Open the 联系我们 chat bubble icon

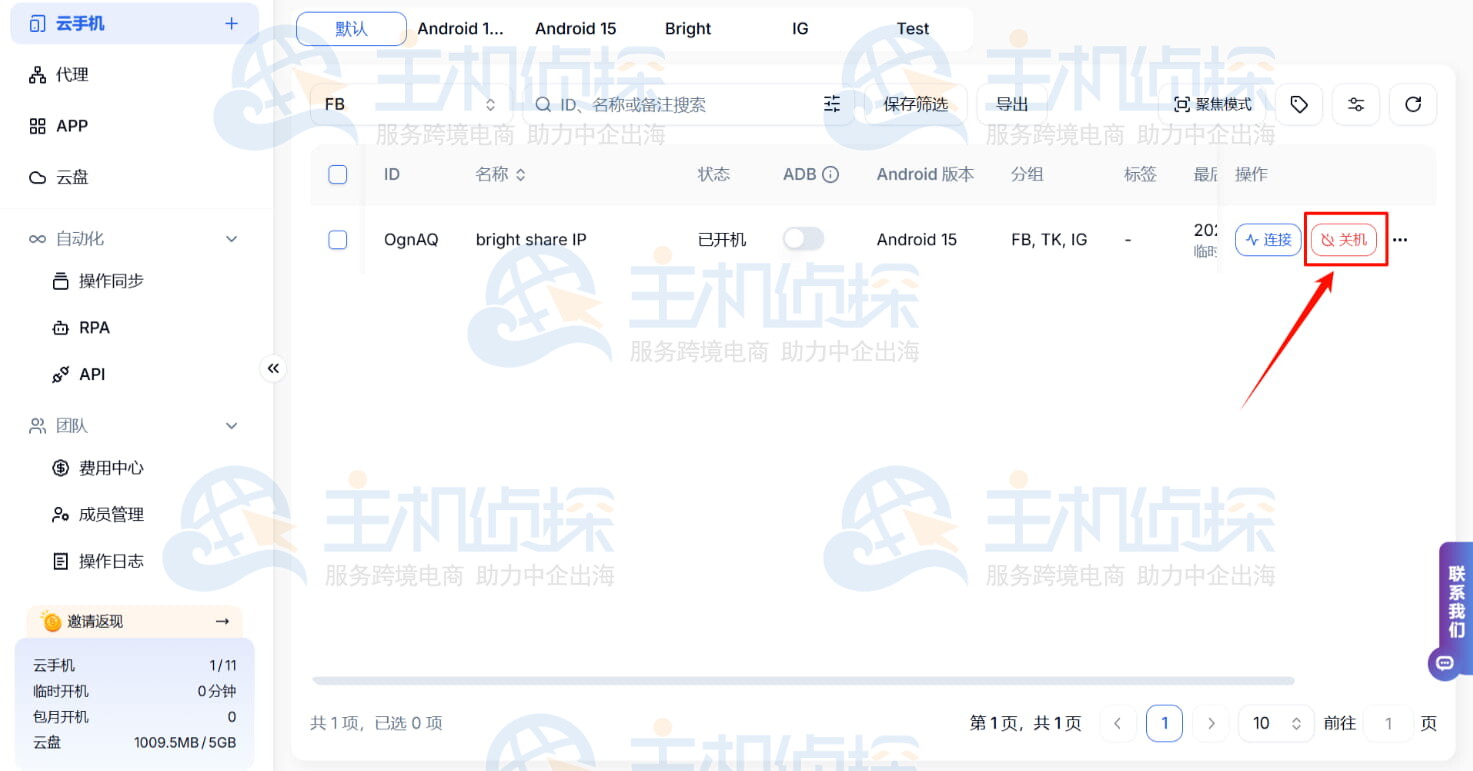coord(1444,662)
